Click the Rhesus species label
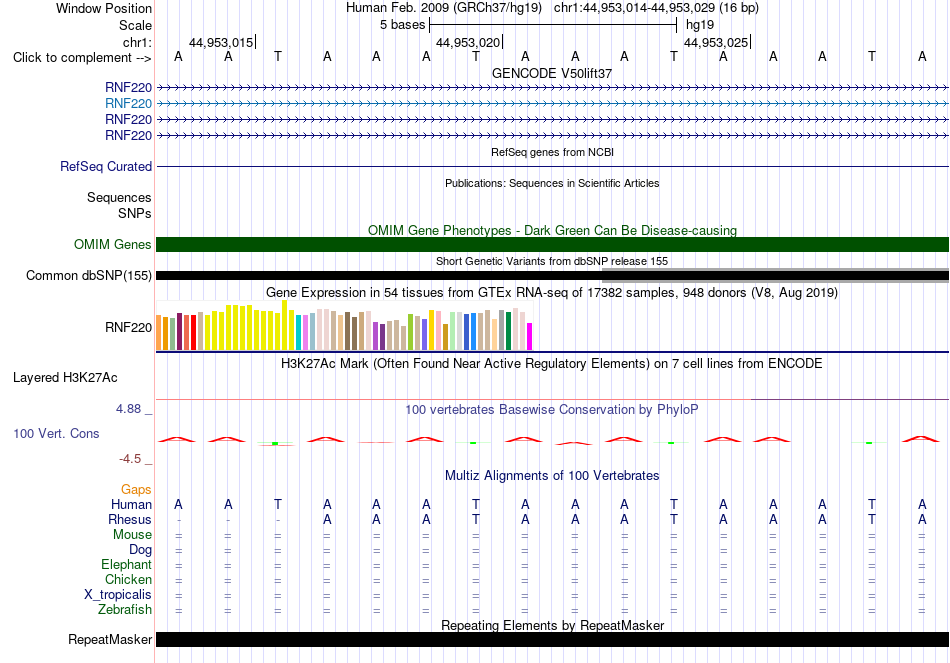 click(x=130, y=519)
